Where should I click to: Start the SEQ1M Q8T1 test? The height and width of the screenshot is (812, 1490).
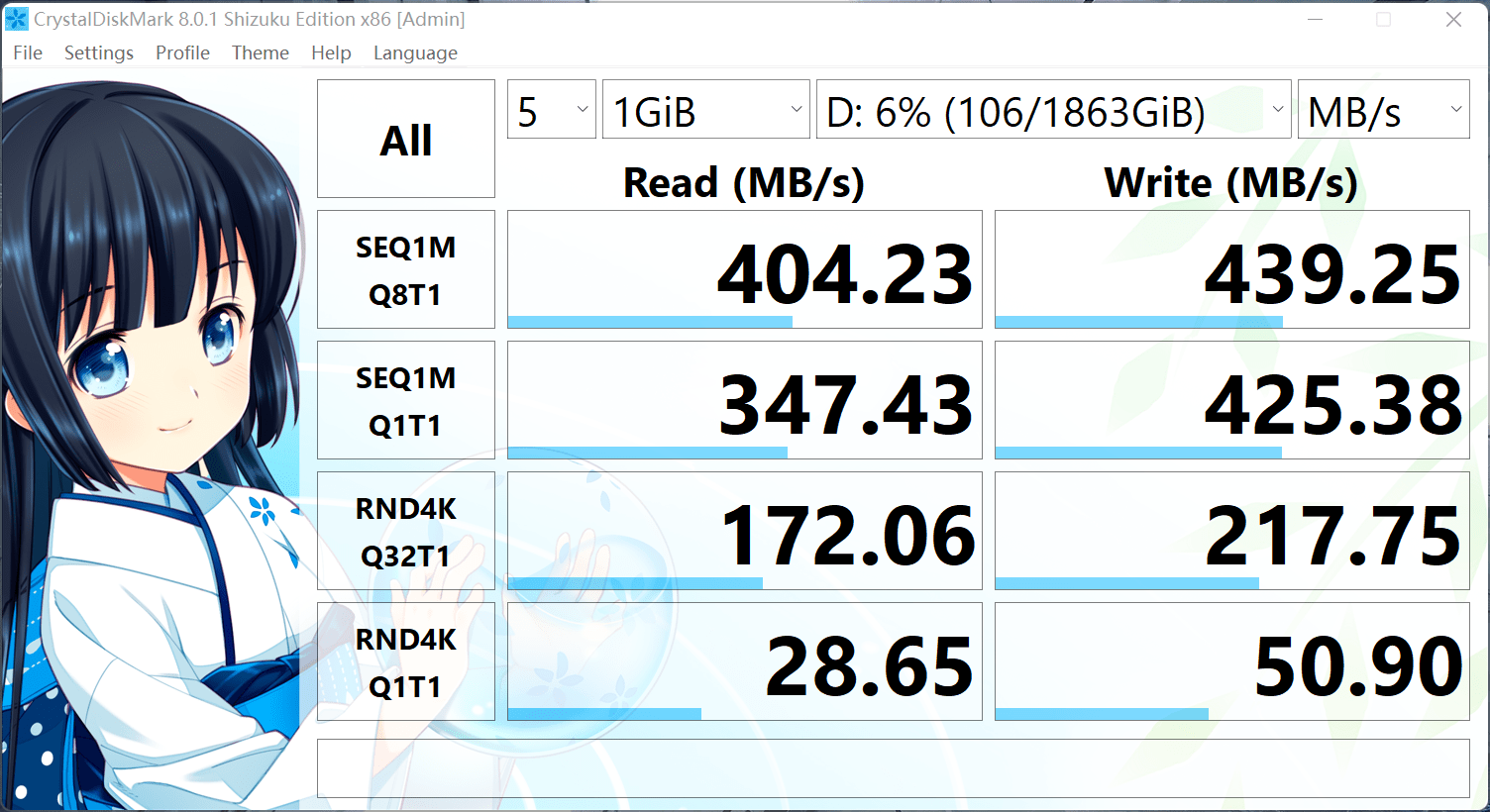point(406,269)
